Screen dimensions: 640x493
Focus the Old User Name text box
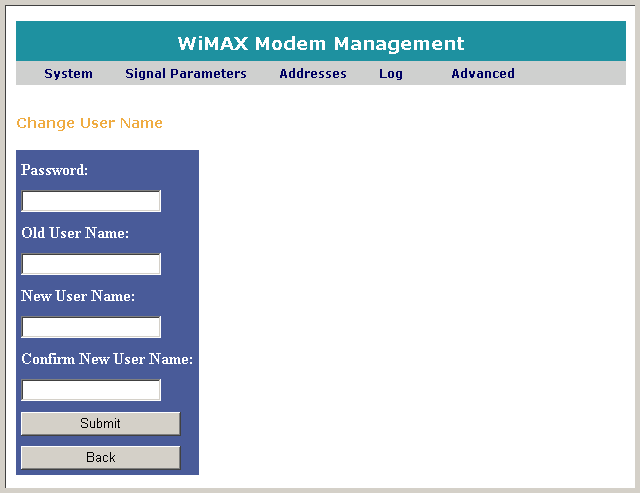(91, 264)
